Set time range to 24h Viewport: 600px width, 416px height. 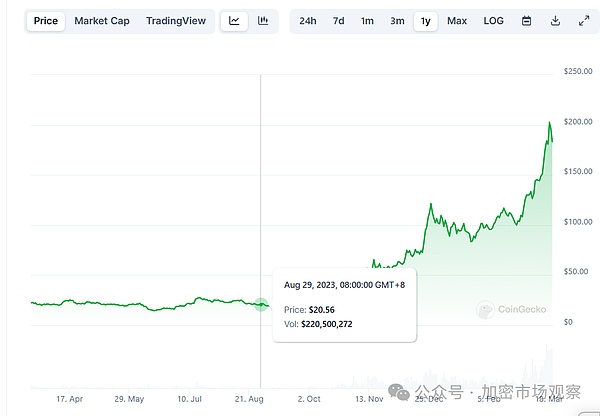point(308,21)
